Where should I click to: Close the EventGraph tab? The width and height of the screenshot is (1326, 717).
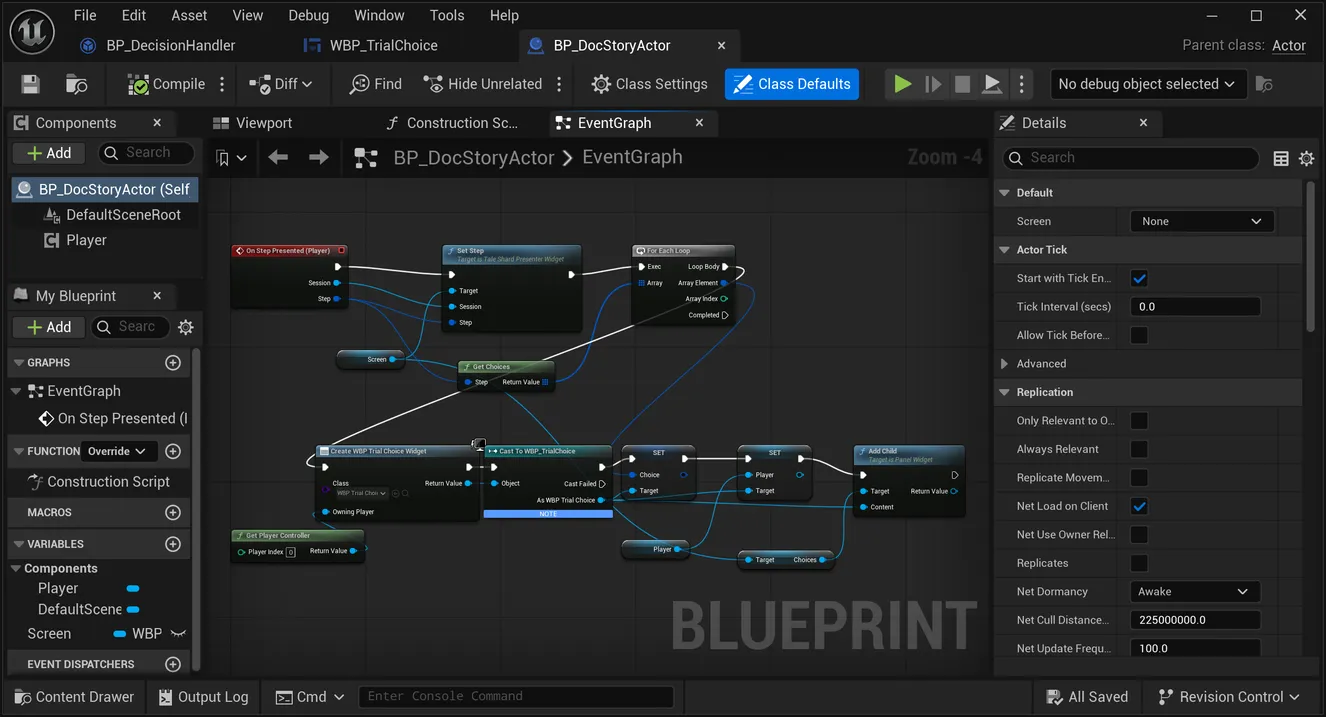tap(699, 123)
